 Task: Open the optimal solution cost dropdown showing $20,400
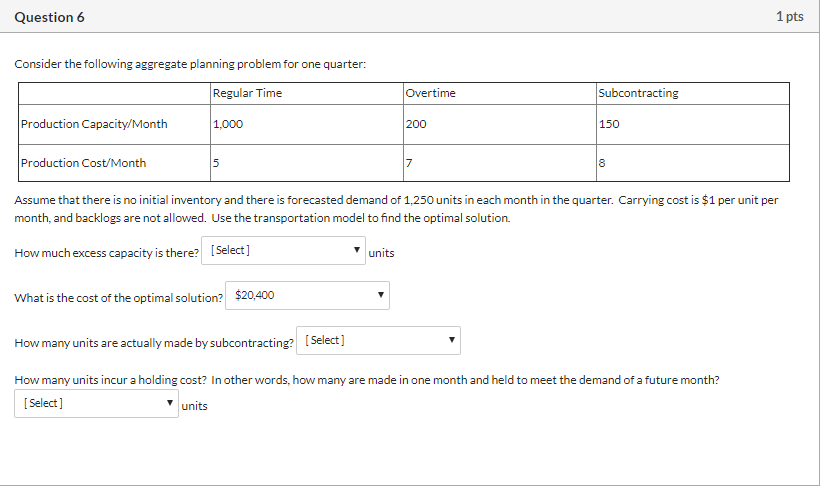coord(307,296)
